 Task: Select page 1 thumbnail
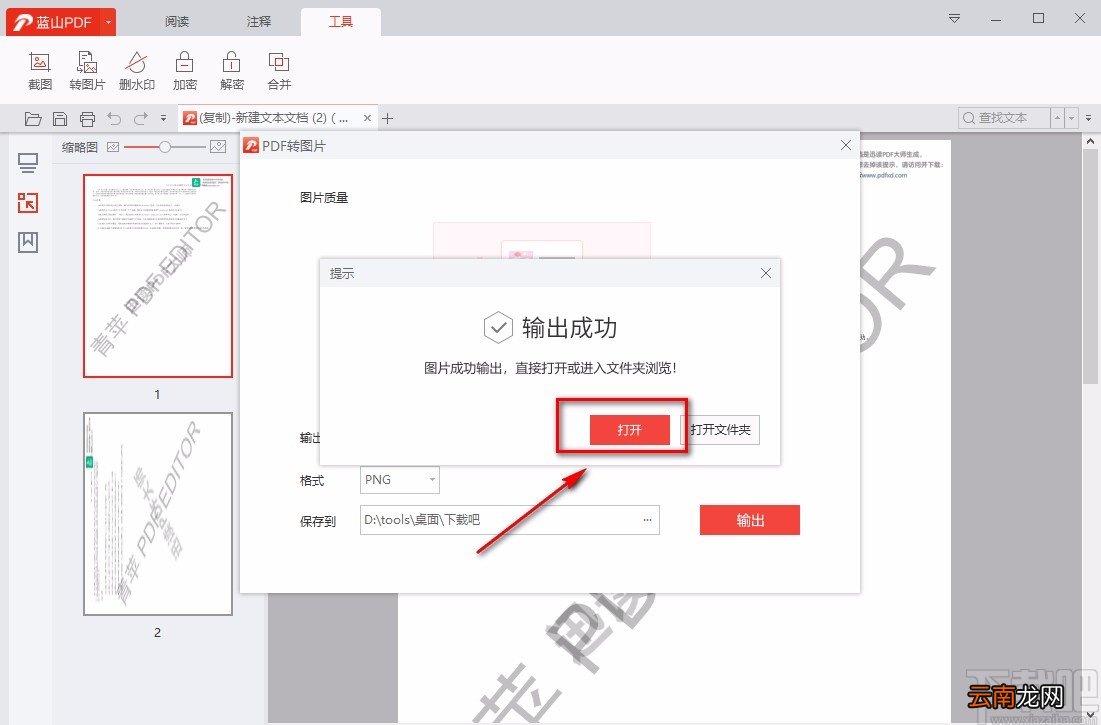[x=158, y=276]
